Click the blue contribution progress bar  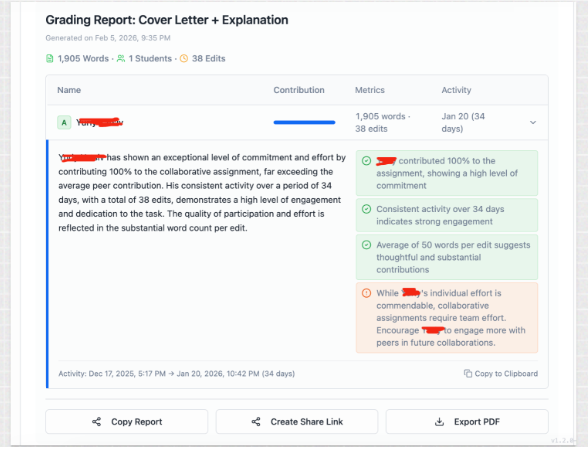pyautogui.click(x=304, y=122)
